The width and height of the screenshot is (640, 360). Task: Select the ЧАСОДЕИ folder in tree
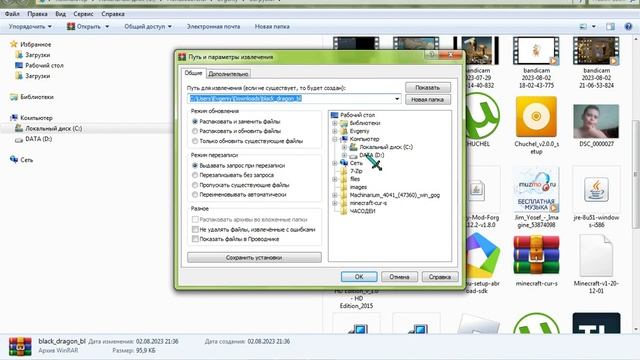click(362, 211)
